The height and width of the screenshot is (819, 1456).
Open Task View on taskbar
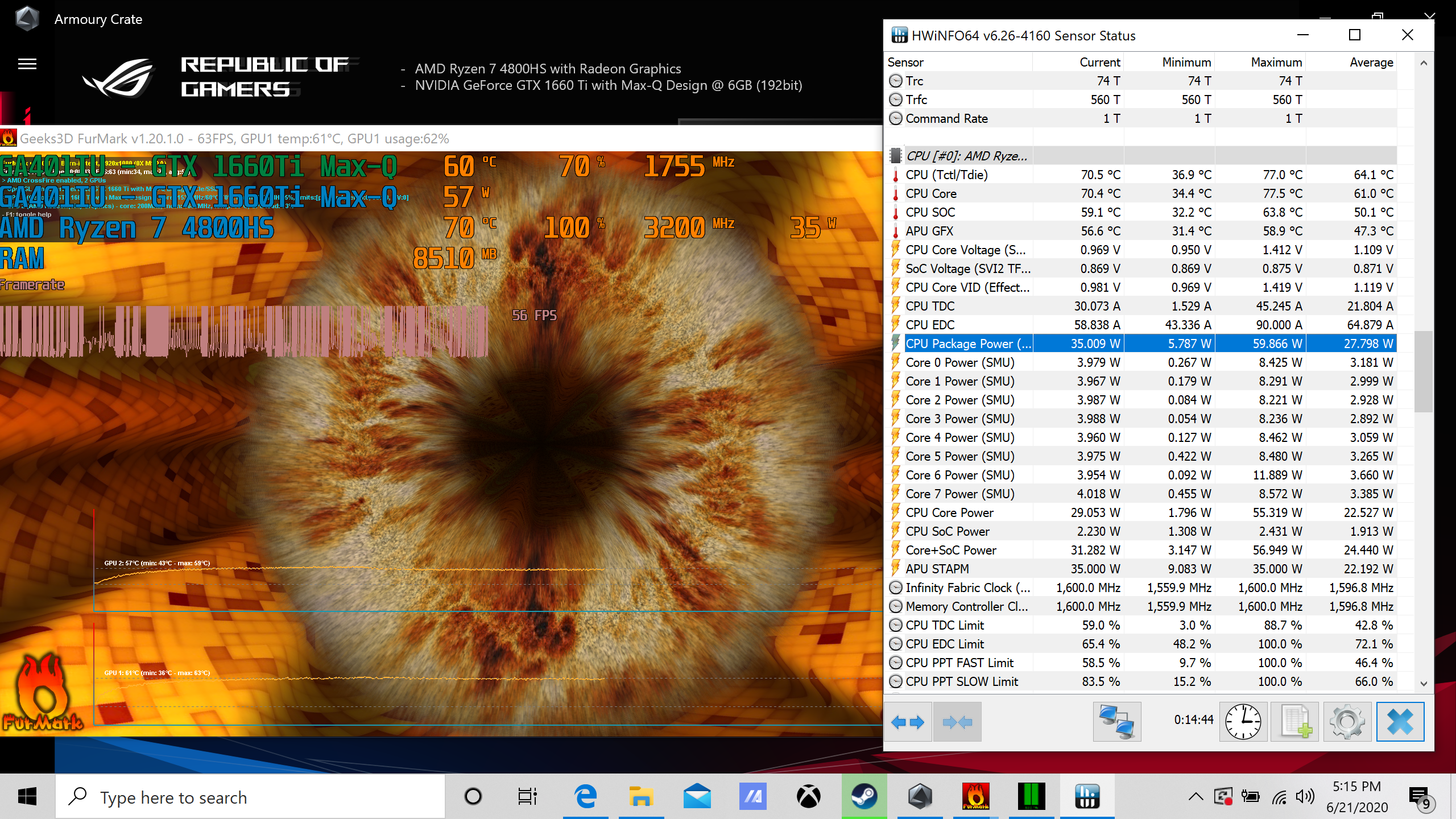[527, 796]
